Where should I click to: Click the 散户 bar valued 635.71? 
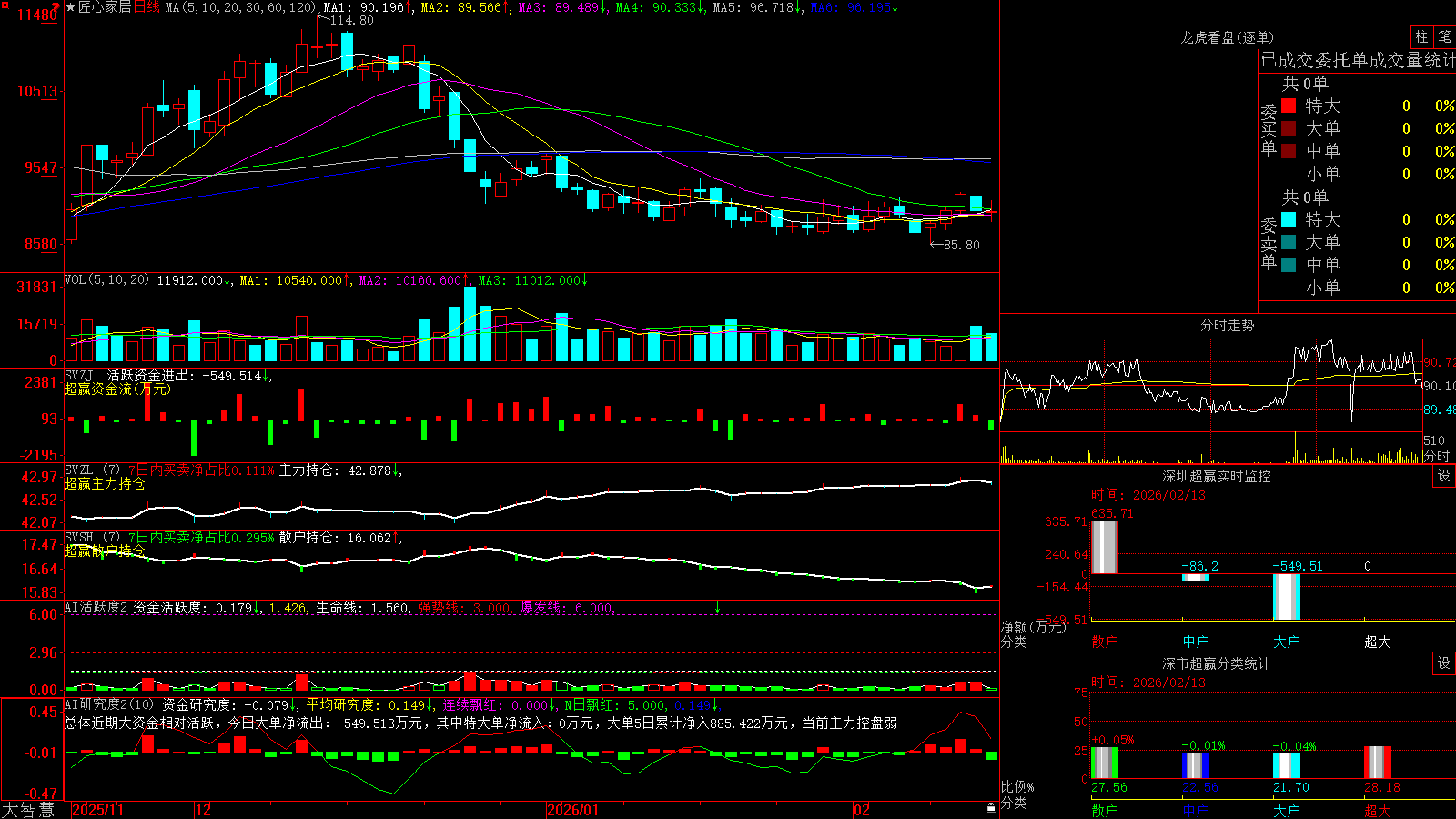1105,547
